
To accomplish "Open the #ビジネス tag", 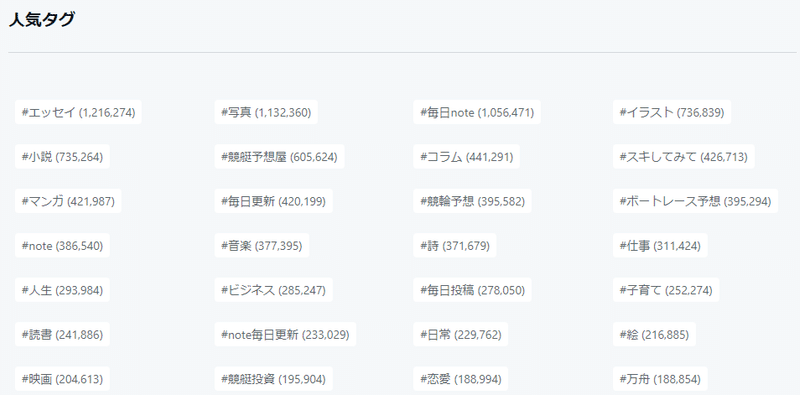I will coord(273,290).
